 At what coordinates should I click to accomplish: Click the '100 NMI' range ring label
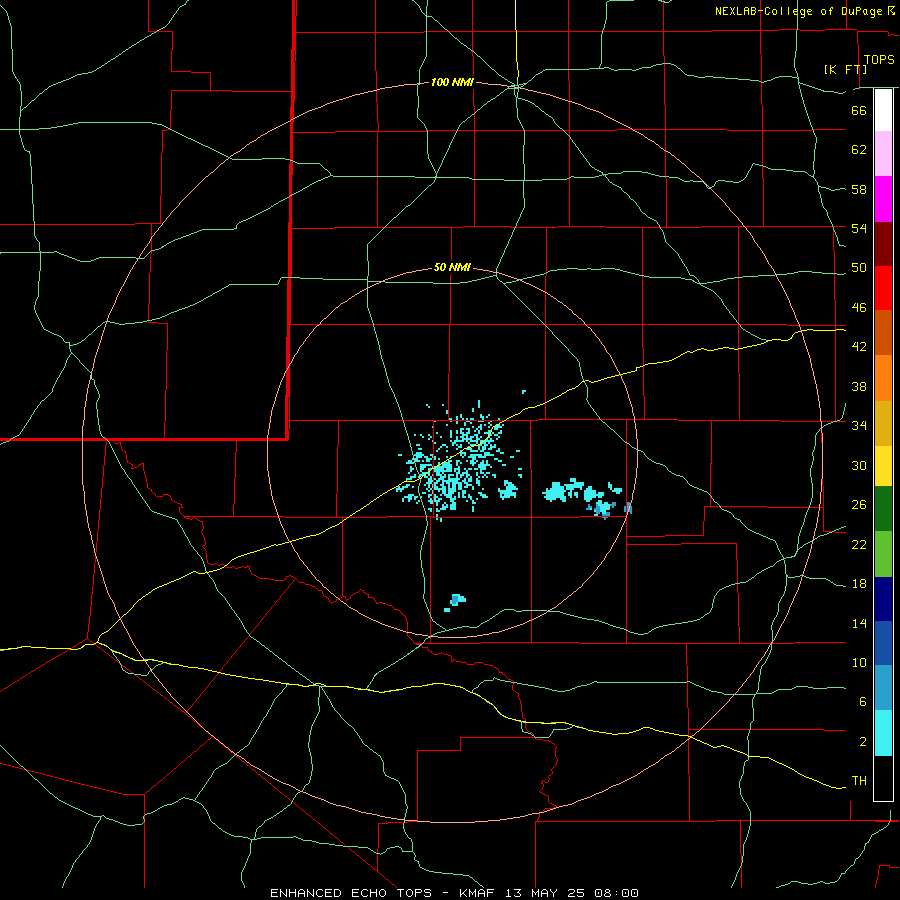coord(452,83)
